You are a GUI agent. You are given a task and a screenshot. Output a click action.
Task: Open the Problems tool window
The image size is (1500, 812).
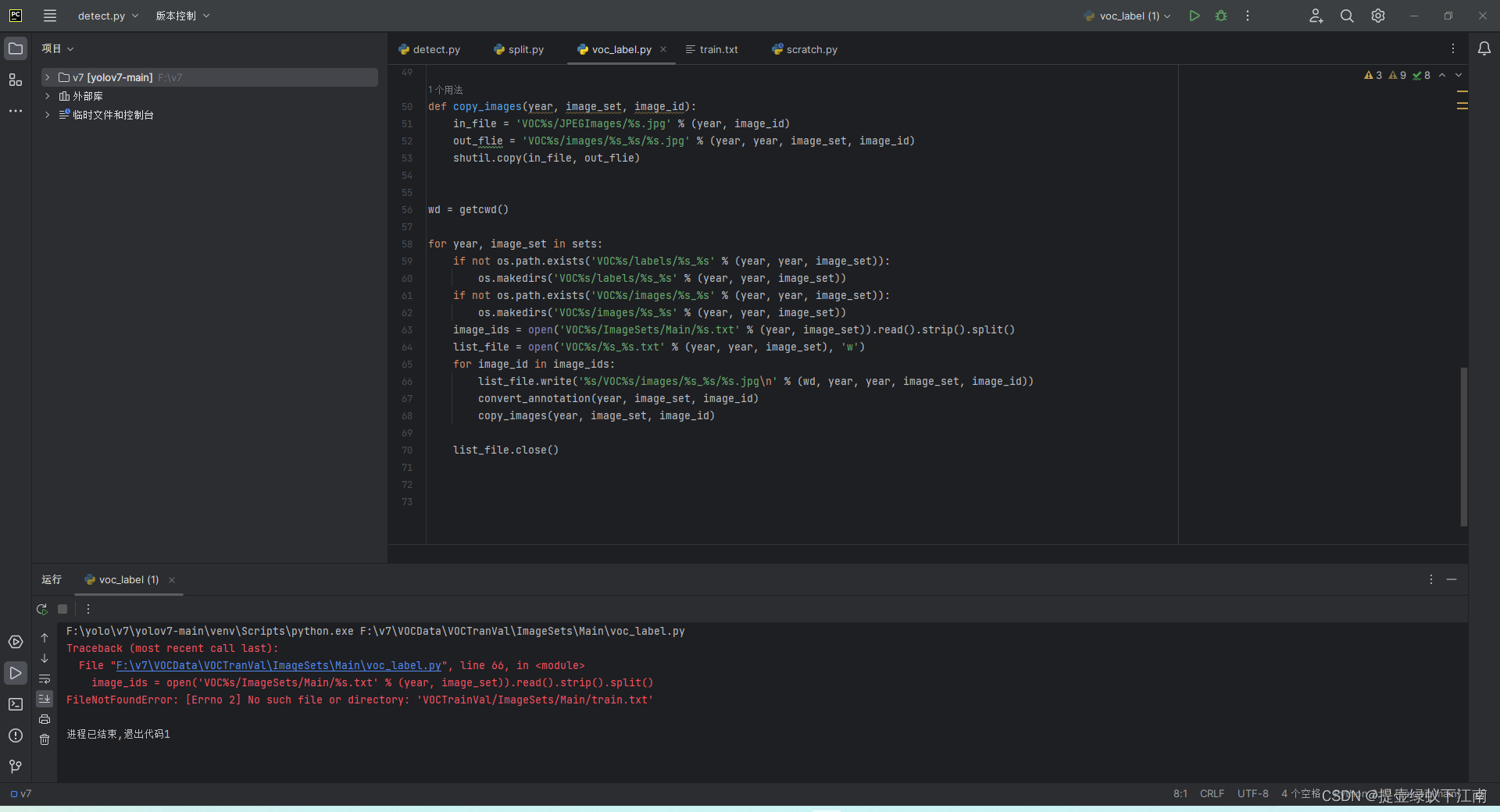click(x=16, y=735)
